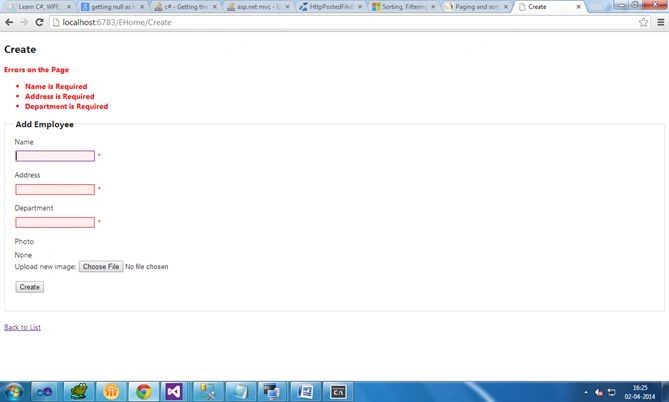Screen dimensions: 669x402
Task: Close the 'Create' browser tab
Action: 578,7
